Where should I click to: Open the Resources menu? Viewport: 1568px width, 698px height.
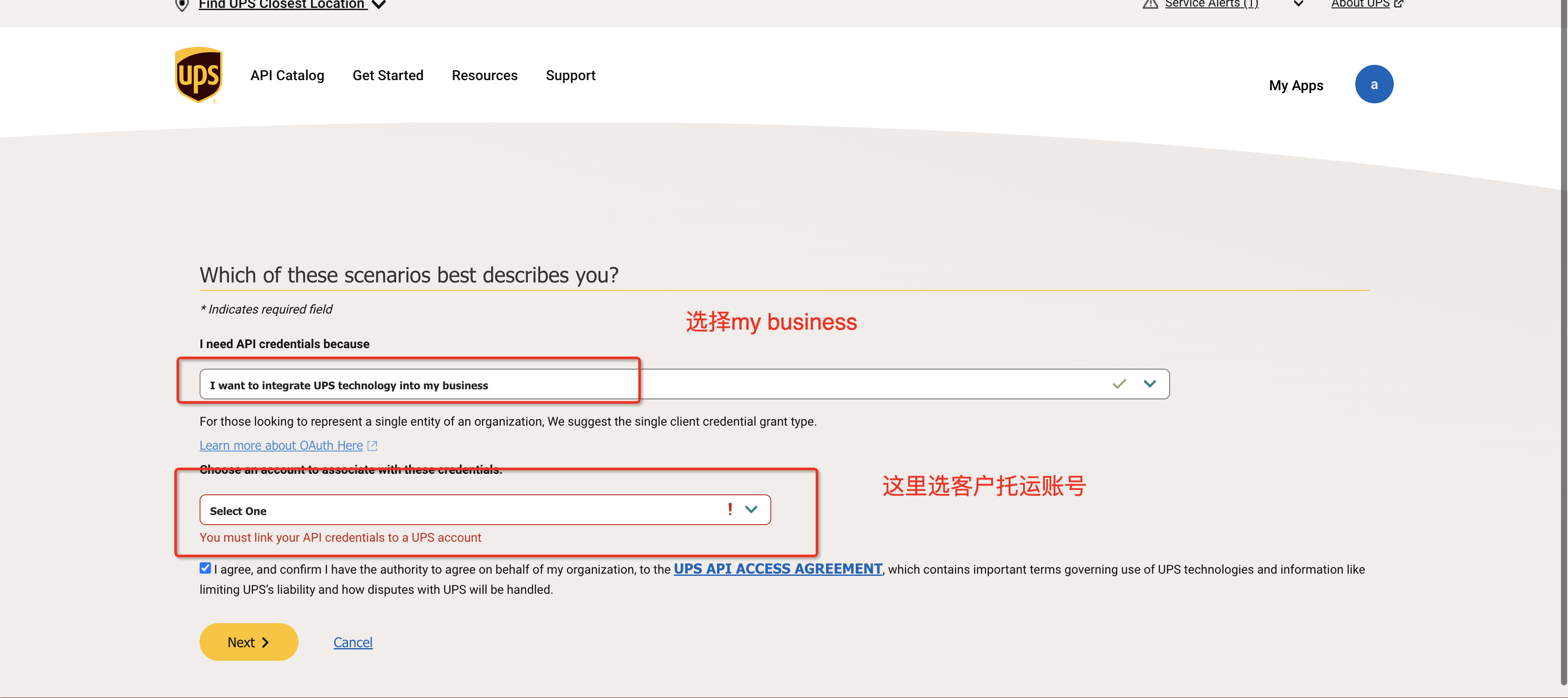pos(485,75)
